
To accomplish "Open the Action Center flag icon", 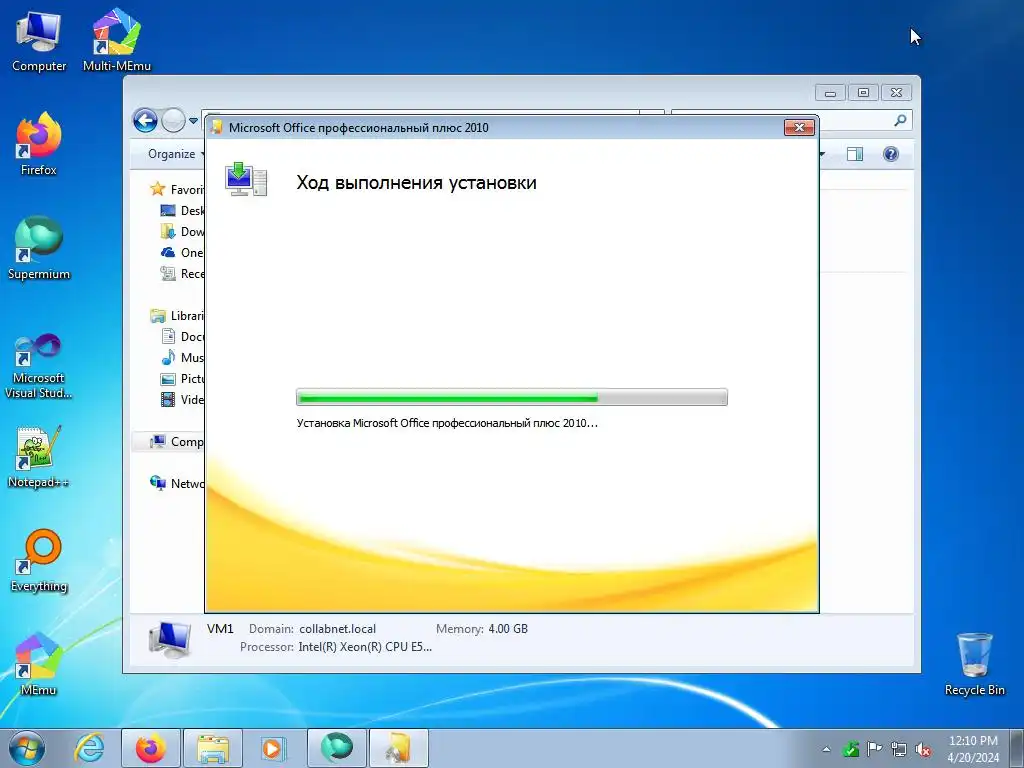I will tap(874, 749).
